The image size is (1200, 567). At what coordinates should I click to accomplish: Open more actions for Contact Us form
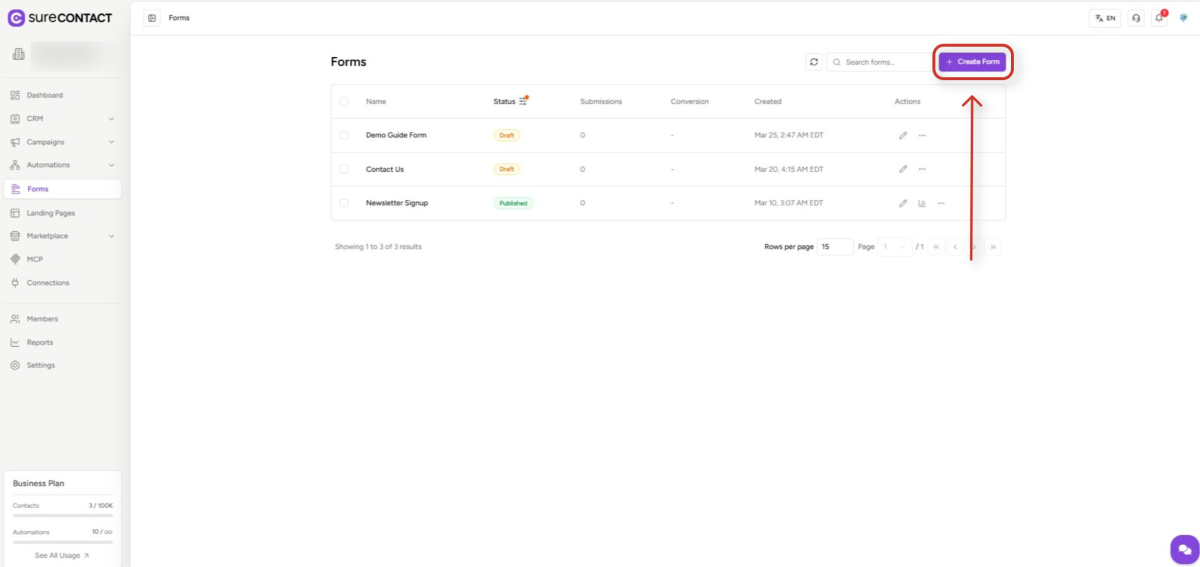[922, 169]
